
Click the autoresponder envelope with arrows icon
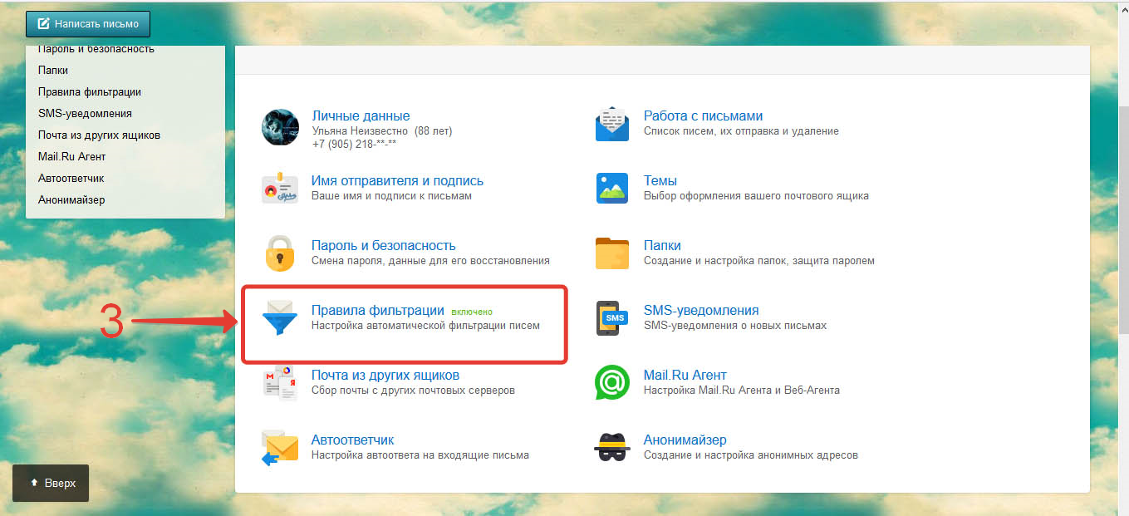click(279, 446)
